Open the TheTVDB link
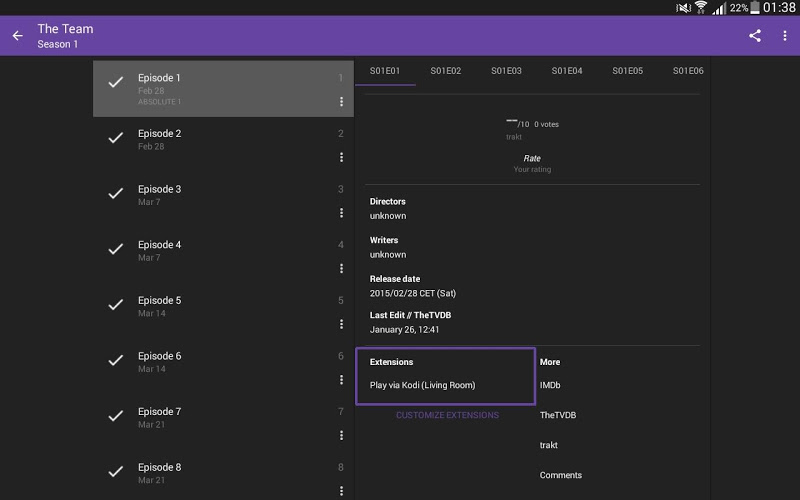Viewport: 800px width, 500px height. click(557, 415)
